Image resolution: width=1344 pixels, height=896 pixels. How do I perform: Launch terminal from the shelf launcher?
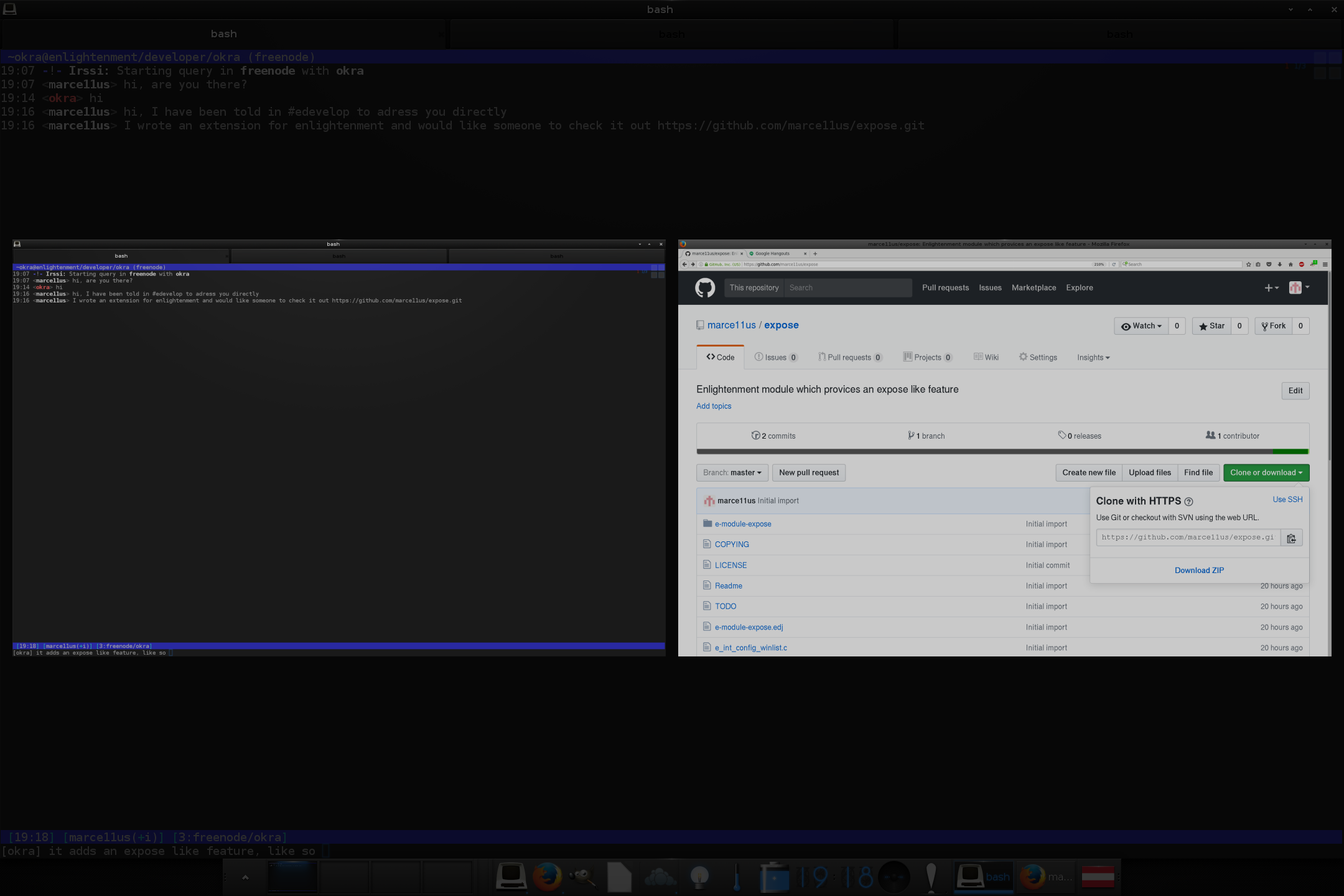pyautogui.click(x=511, y=877)
